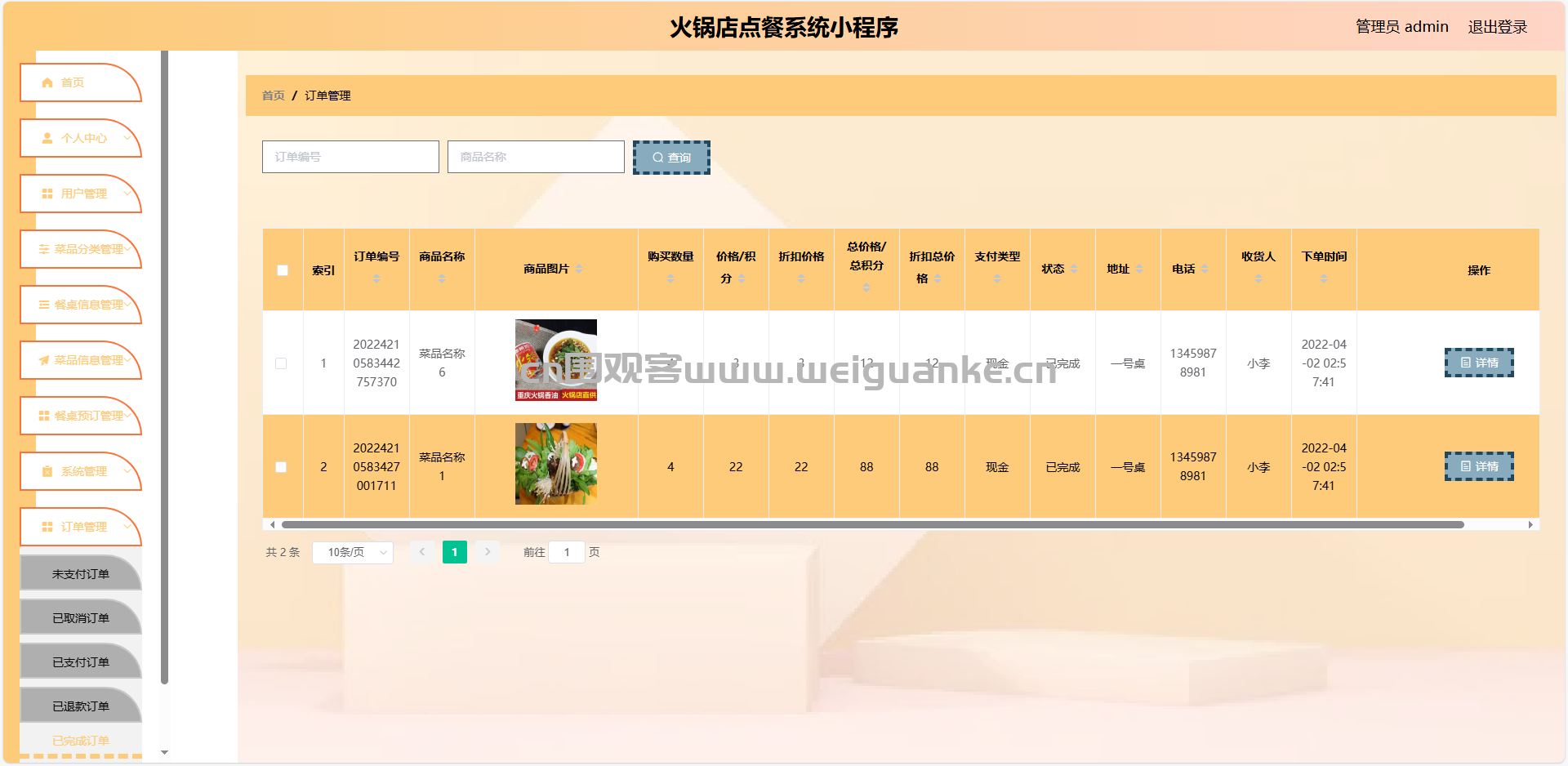The image size is (1568, 766).
Task: Select the 菜品信息管理 paper-plane icon
Action: tap(44, 360)
